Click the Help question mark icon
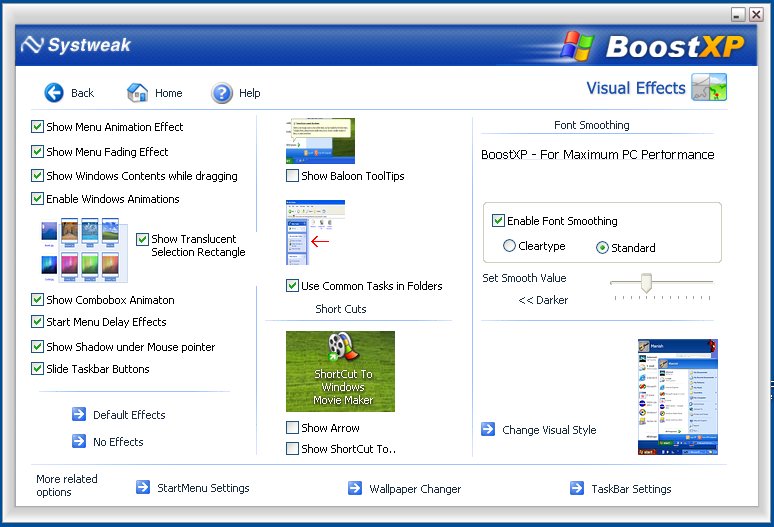 click(x=222, y=93)
